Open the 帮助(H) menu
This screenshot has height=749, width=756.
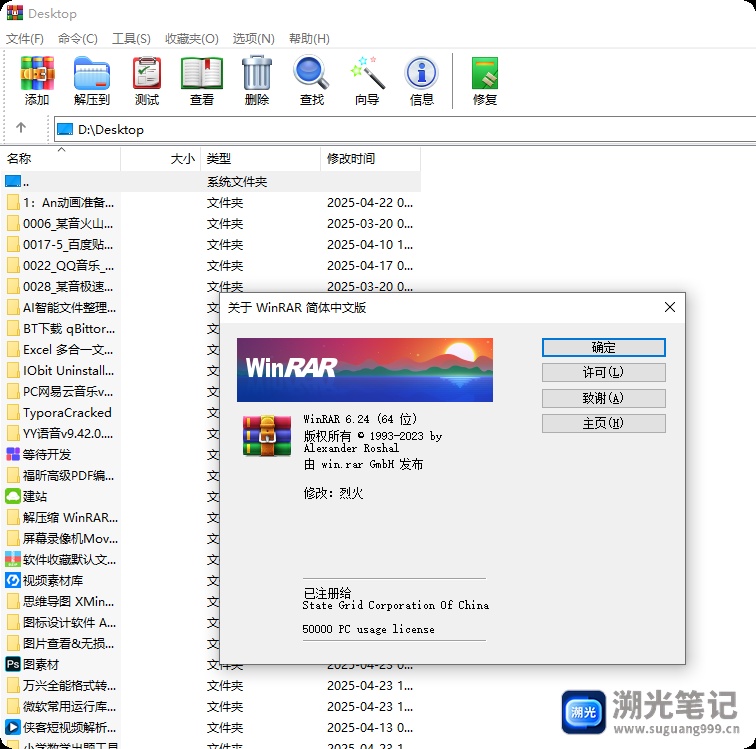309,39
